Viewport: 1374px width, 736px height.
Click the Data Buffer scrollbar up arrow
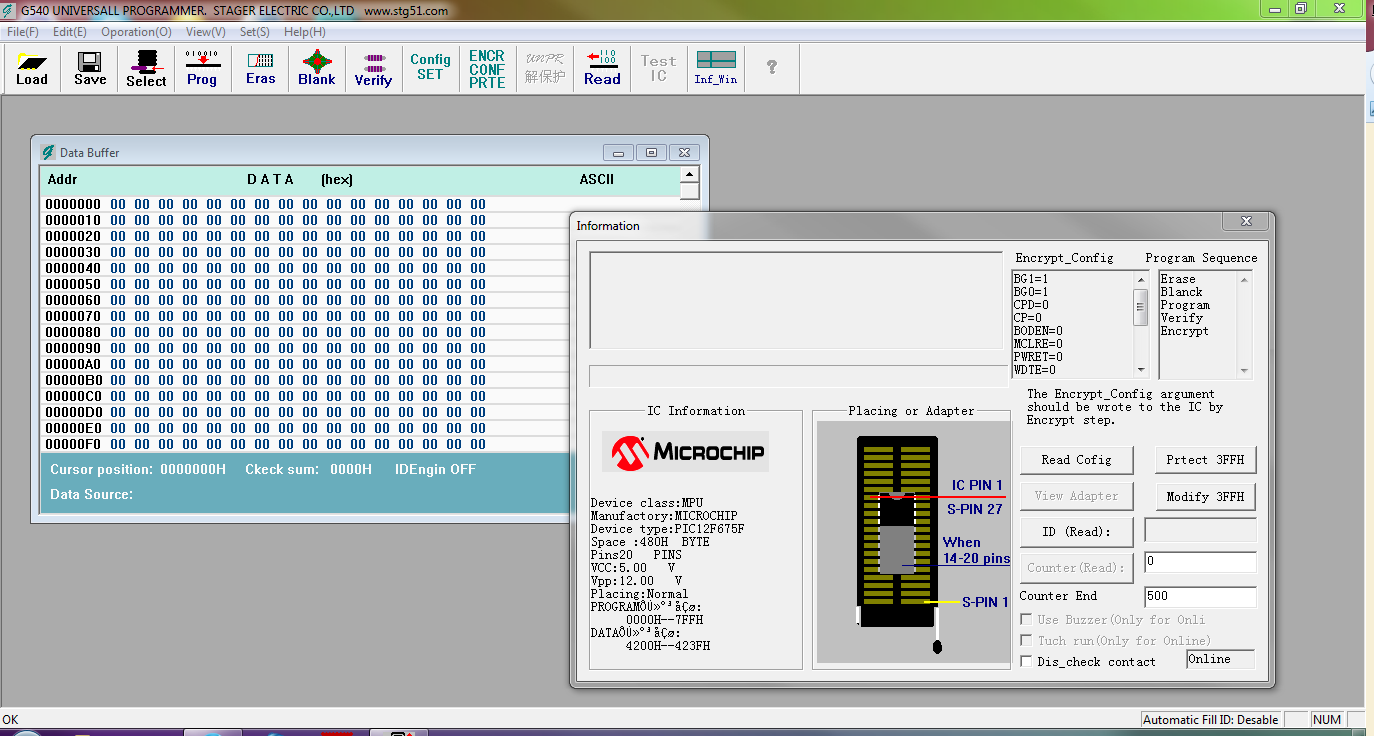click(689, 176)
